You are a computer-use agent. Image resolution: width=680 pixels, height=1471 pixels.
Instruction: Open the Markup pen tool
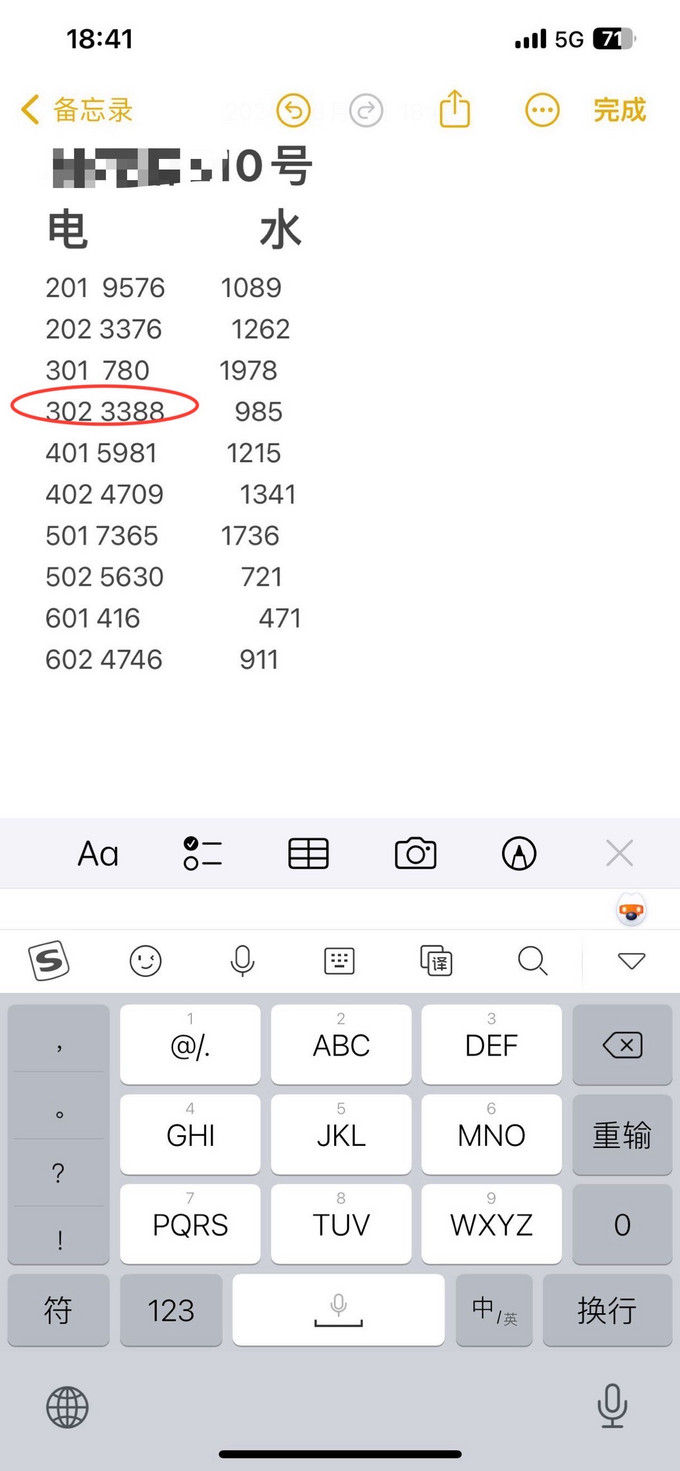click(518, 854)
